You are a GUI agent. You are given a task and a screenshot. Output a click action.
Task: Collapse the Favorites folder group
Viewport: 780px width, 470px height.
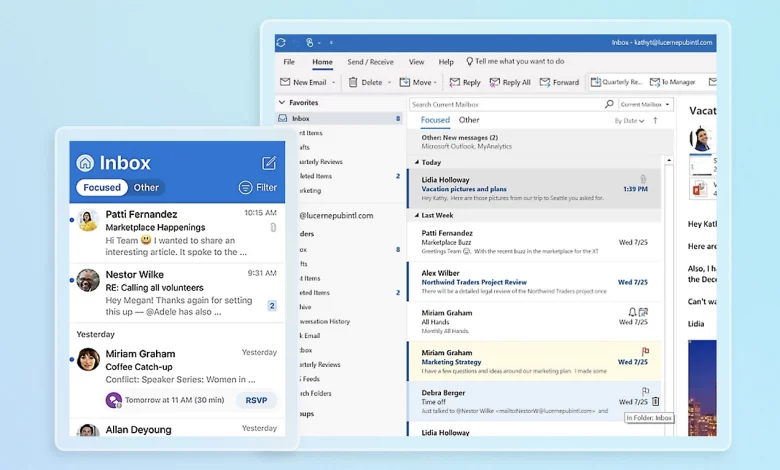tap(283, 103)
